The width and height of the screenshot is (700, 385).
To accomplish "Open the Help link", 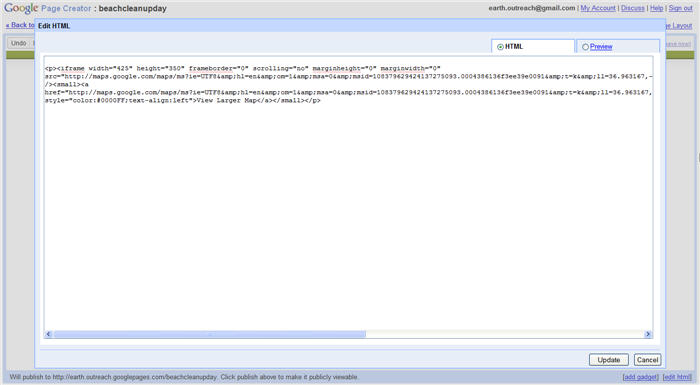I will 656,8.
